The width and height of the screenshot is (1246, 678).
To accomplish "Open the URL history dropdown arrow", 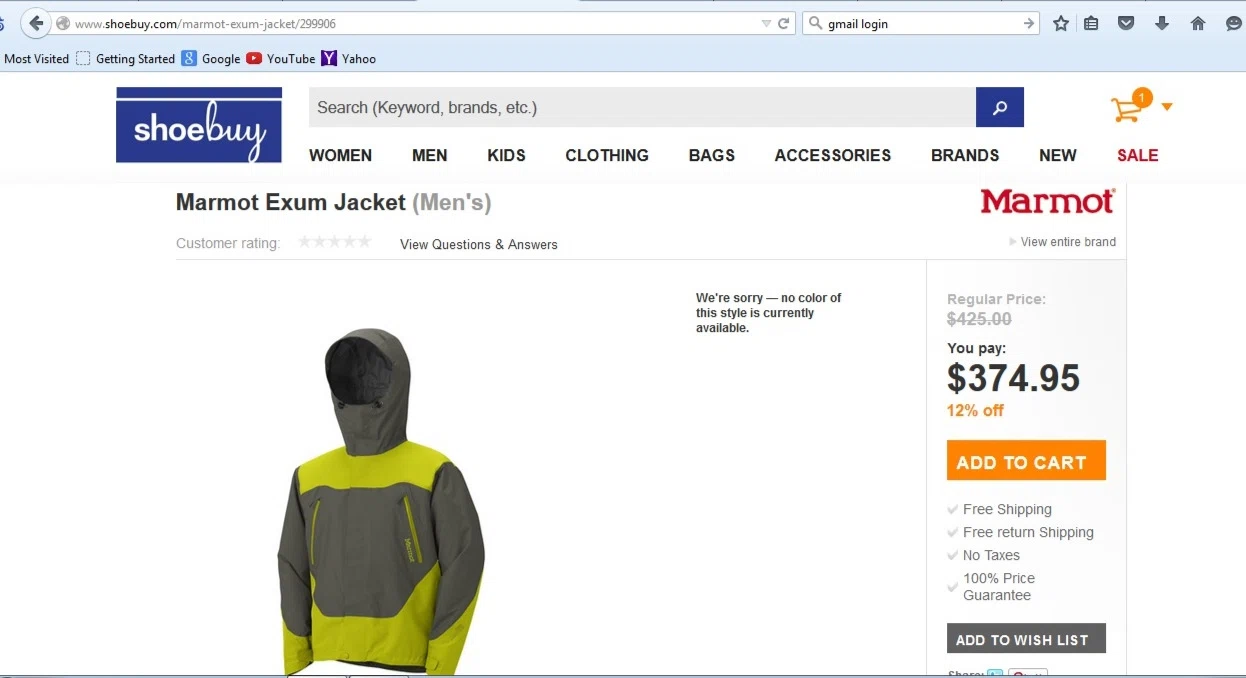I will [766, 24].
